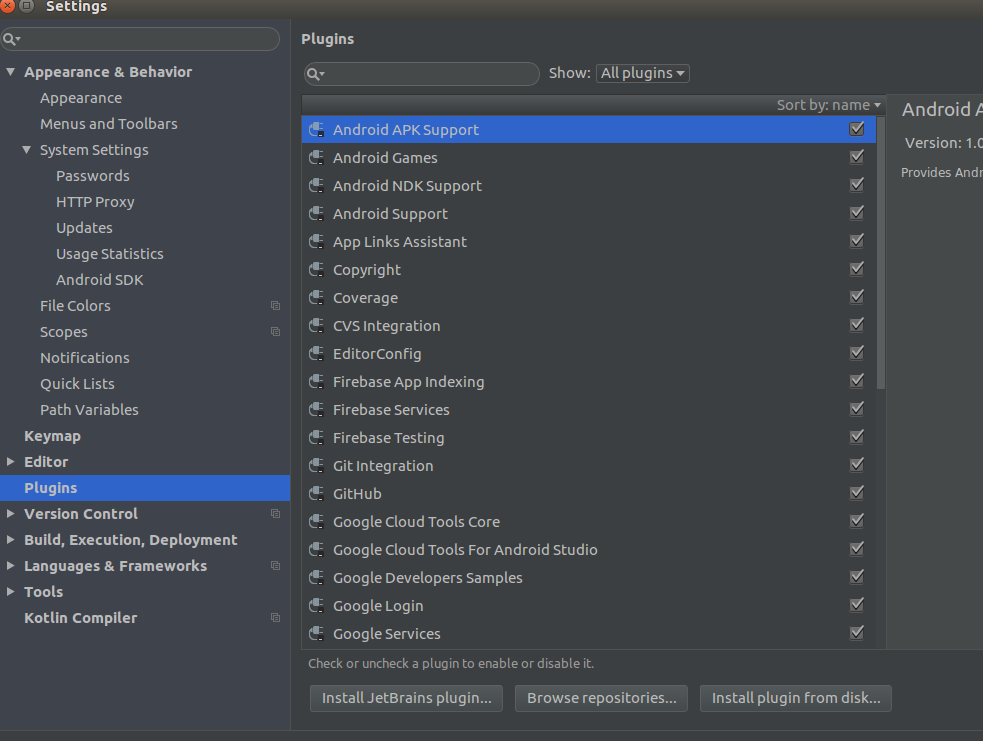This screenshot has height=741, width=983.
Task: Click the plugin icon beside Copyright
Action: (317, 270)
